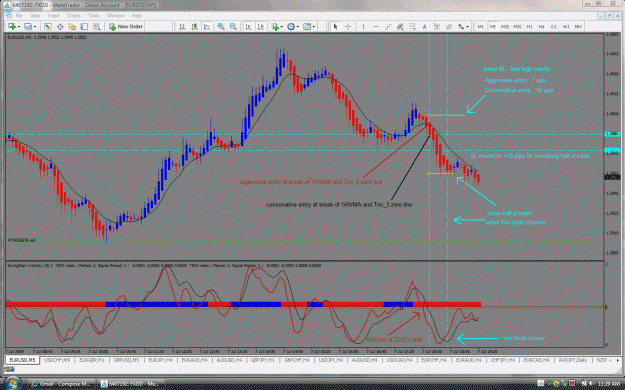Toggle the Terminal panel icon
Viewport: 625px width, 390px height.
[84, 27]
